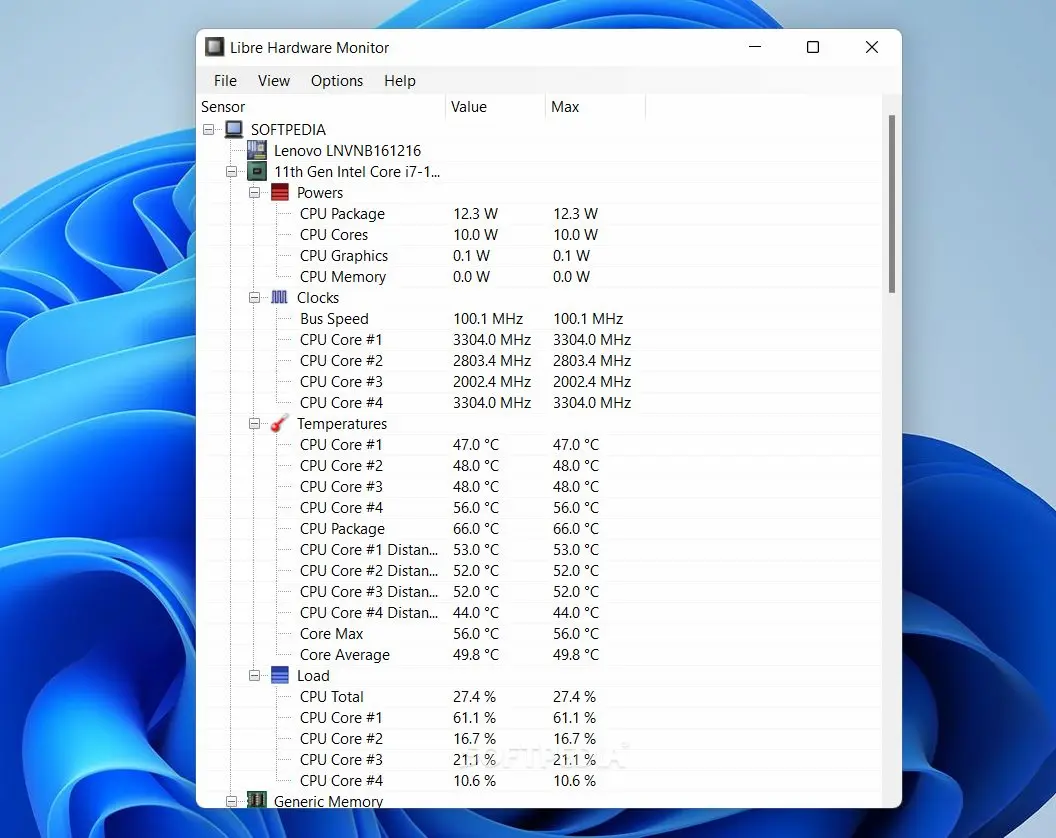Collapse the Powers sensor group
The image size is (1056, 838).
click(x=255, y=192)
